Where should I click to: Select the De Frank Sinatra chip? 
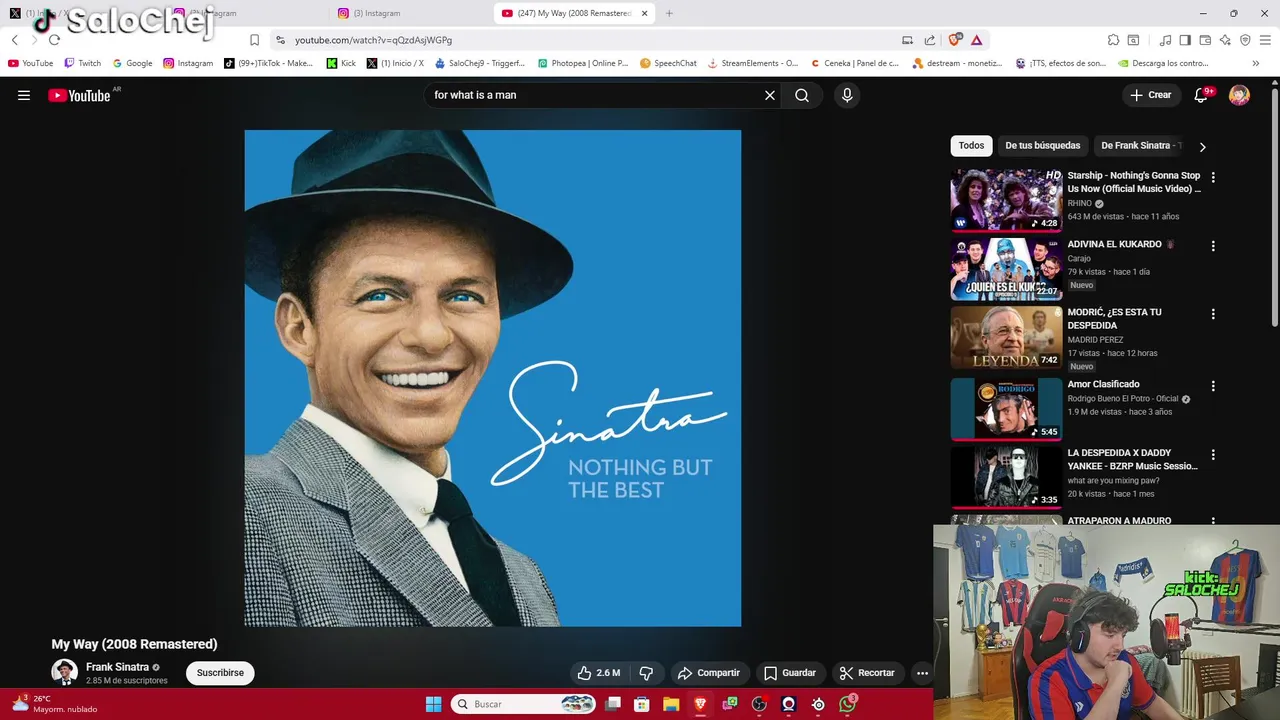click(x=1138, y=146)
